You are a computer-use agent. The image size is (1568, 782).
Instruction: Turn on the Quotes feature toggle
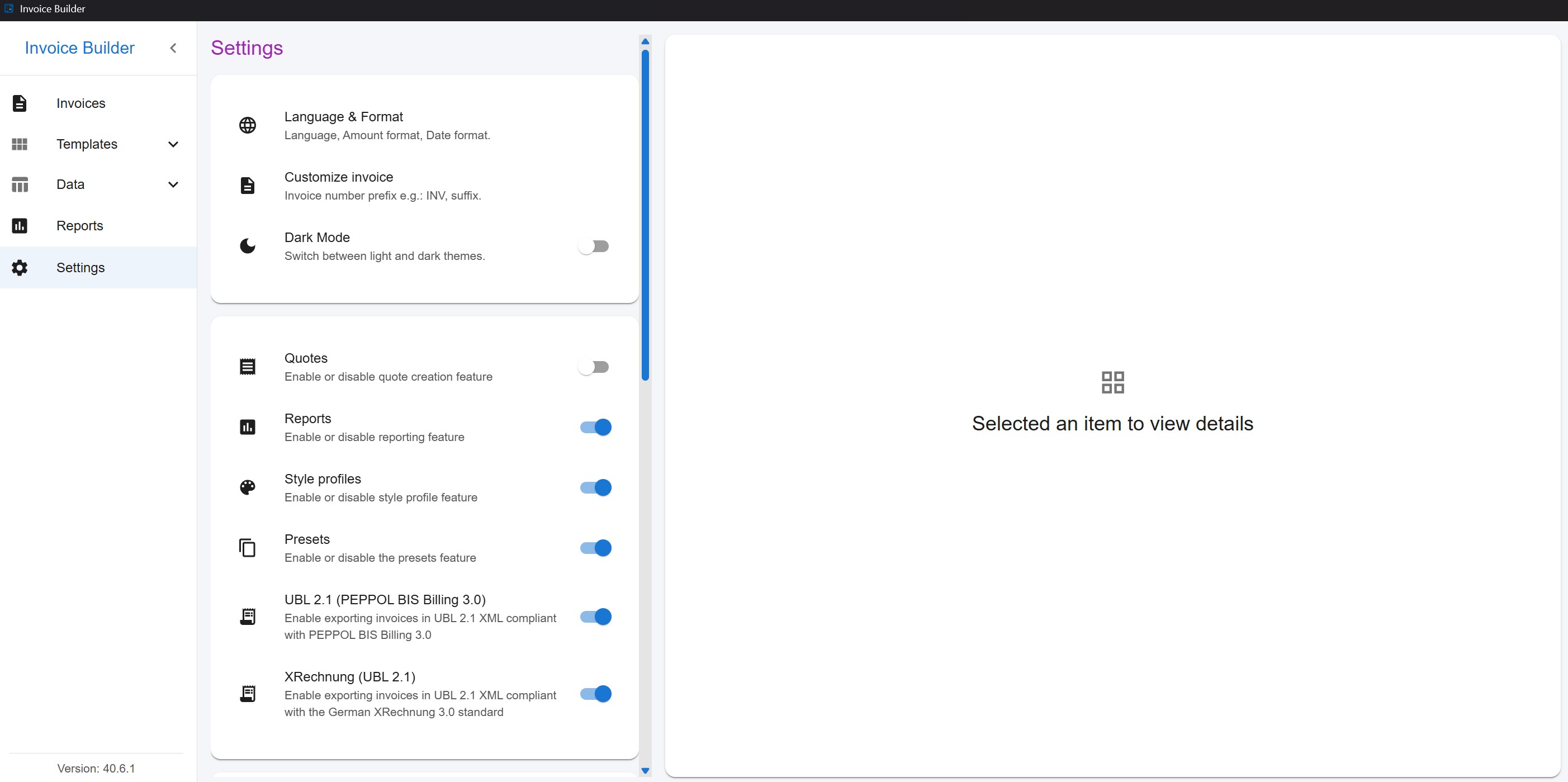594,367
